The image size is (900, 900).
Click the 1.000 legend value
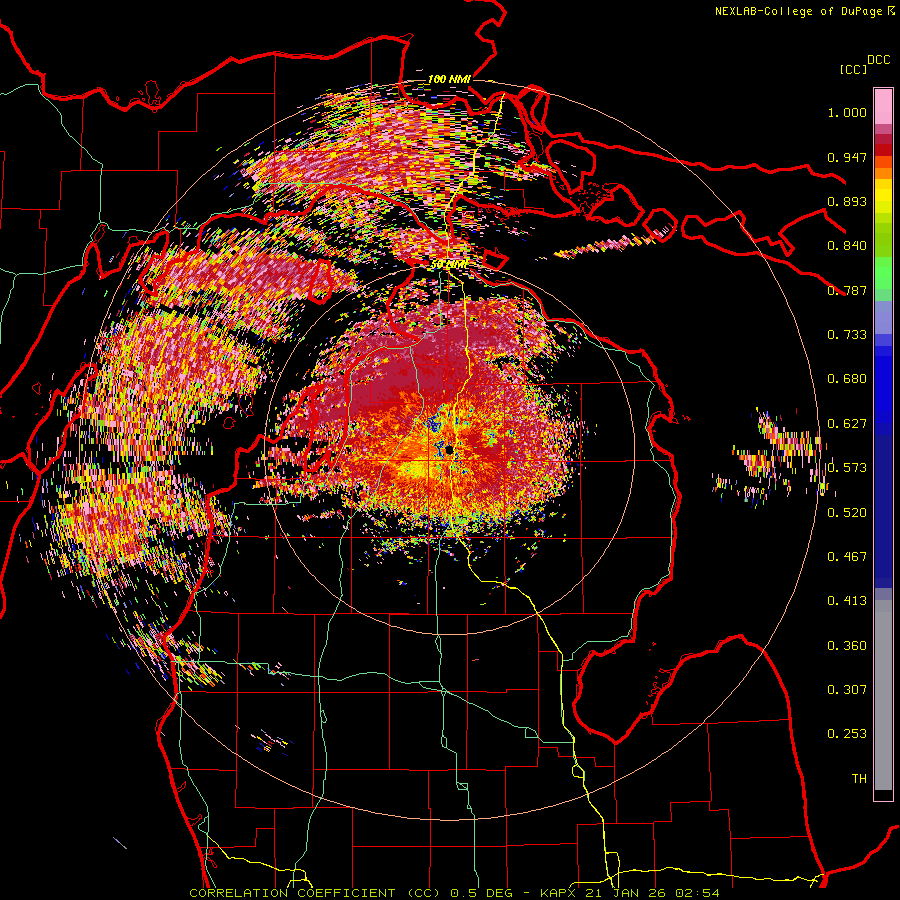847,112
